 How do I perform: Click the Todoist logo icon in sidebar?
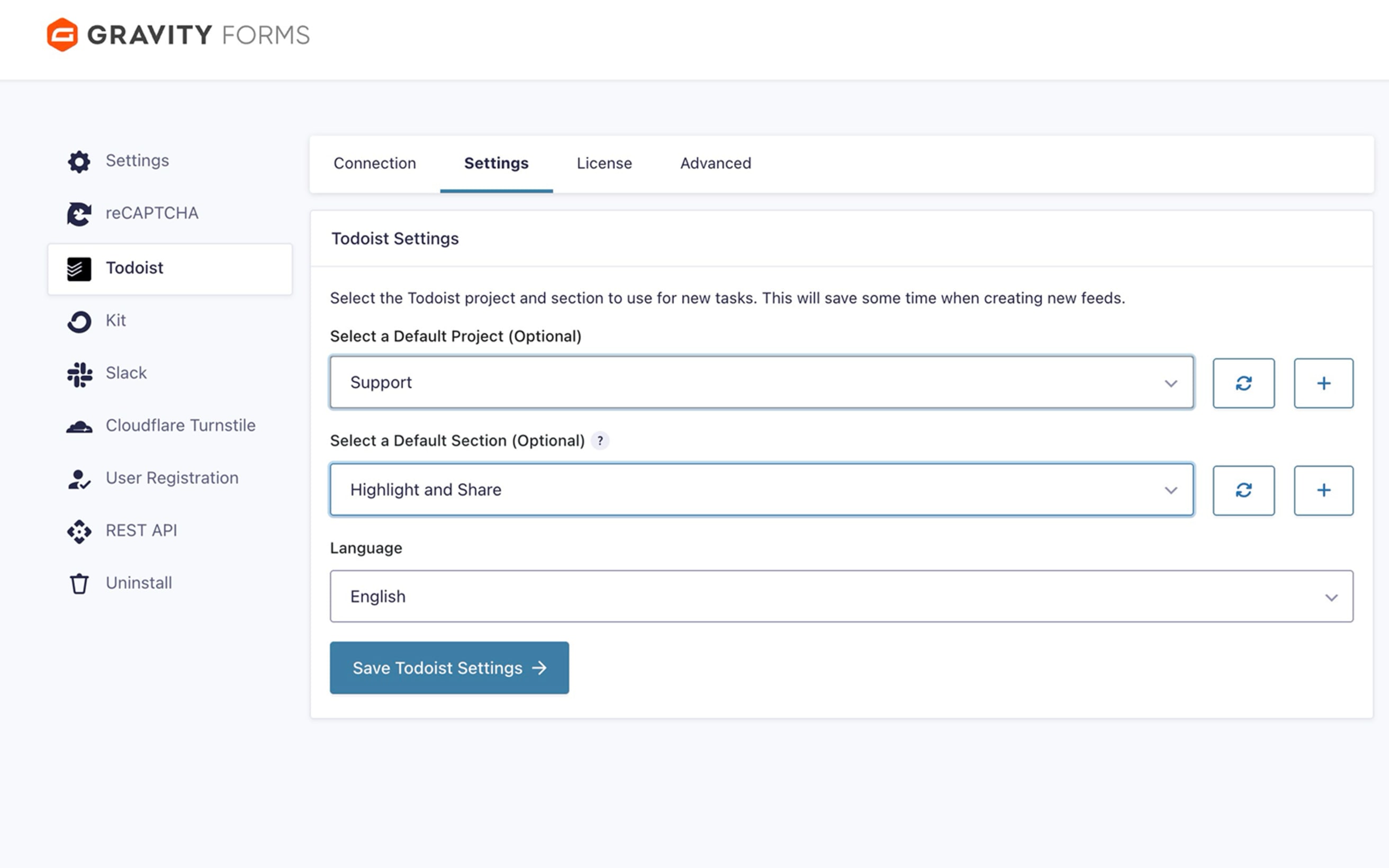(79, 269)
